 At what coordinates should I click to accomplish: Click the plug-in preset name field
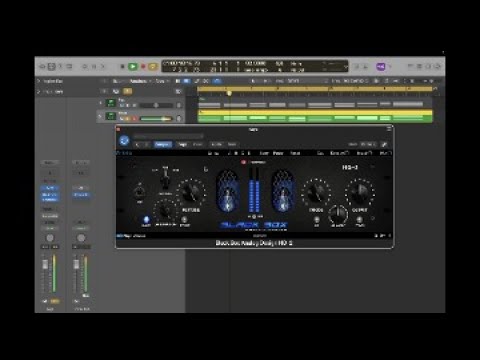pyautogui.click(x=168, y=136)
